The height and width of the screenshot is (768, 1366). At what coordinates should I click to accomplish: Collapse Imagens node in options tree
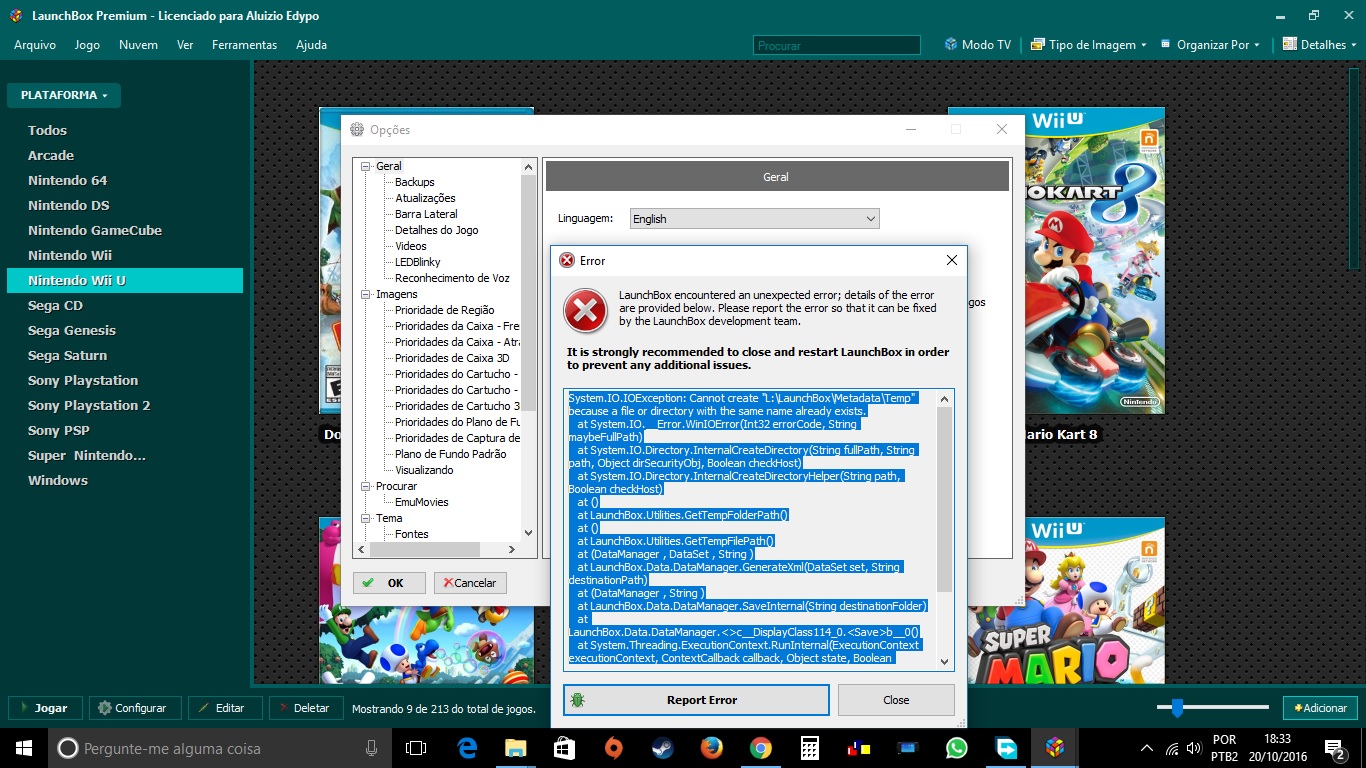[365, 294]
